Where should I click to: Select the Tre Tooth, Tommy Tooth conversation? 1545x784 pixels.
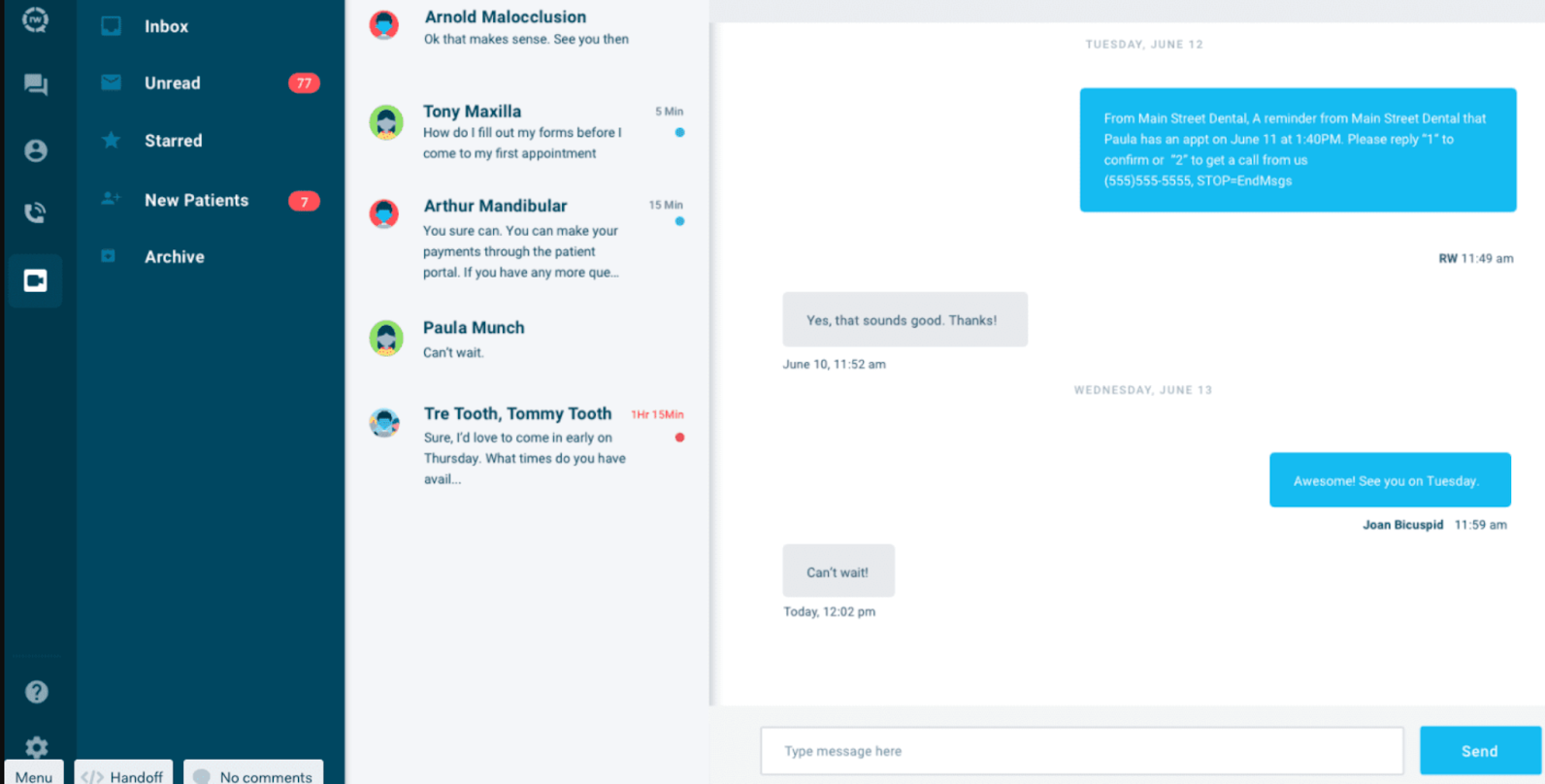(524, 444)
